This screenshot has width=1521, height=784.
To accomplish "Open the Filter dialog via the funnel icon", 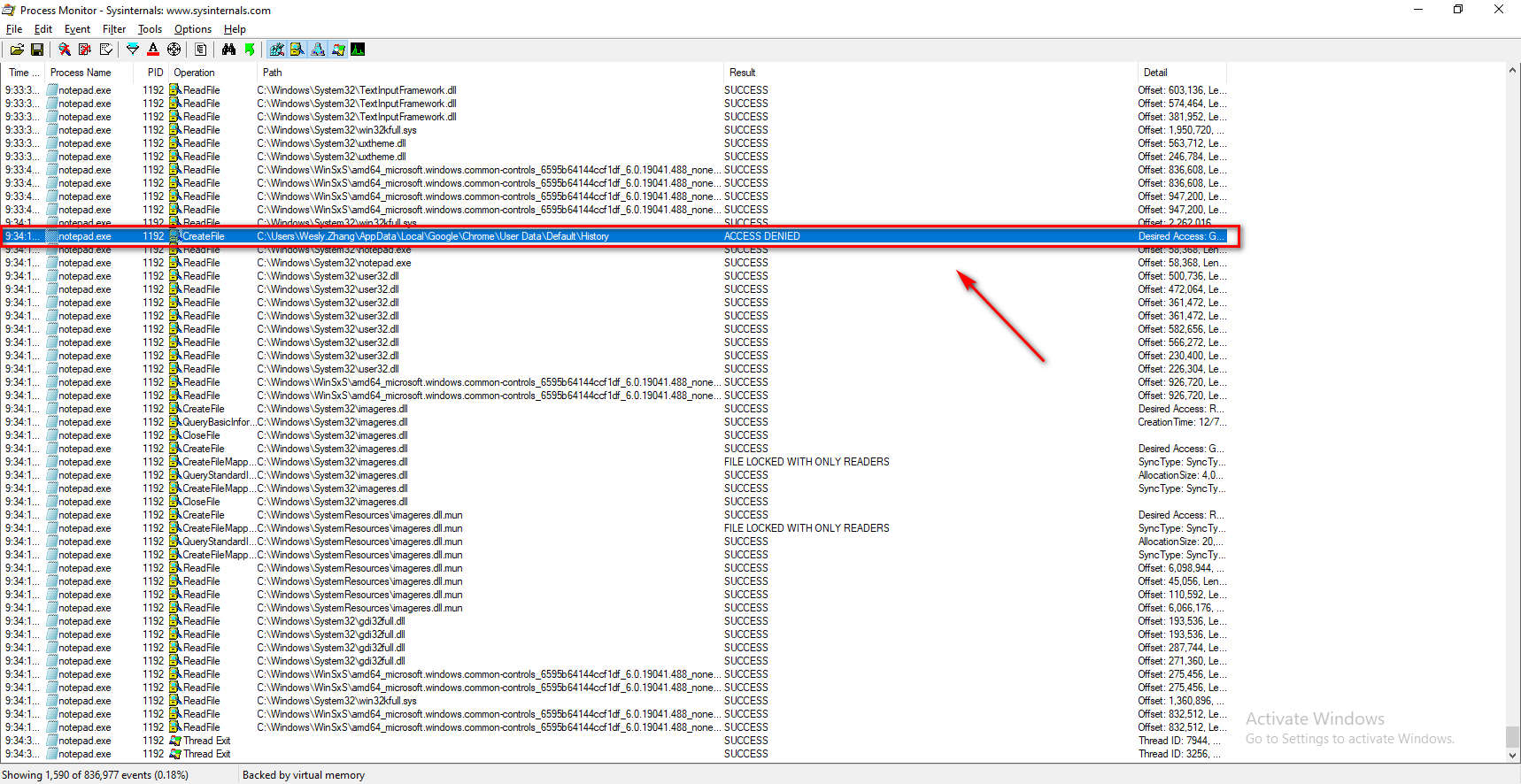I will pyautogui.click(x=133, y=50).
